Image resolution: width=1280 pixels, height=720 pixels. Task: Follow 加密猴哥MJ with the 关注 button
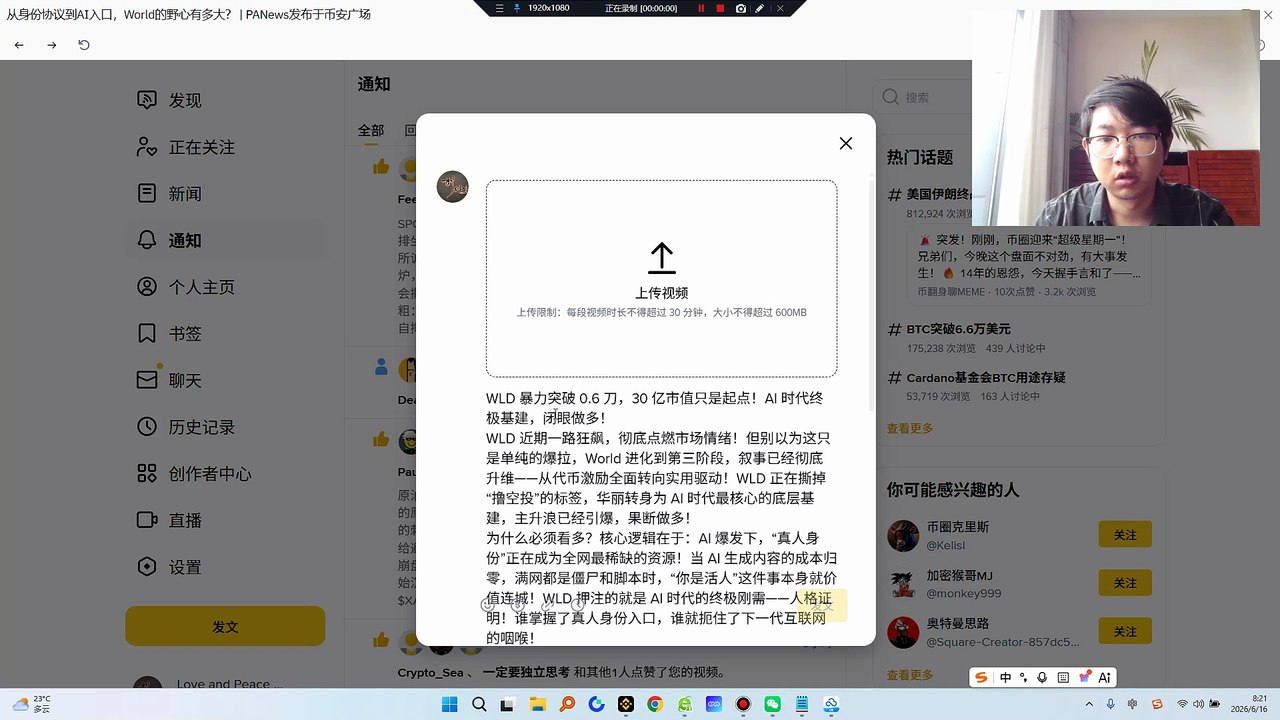[1125, 583]
